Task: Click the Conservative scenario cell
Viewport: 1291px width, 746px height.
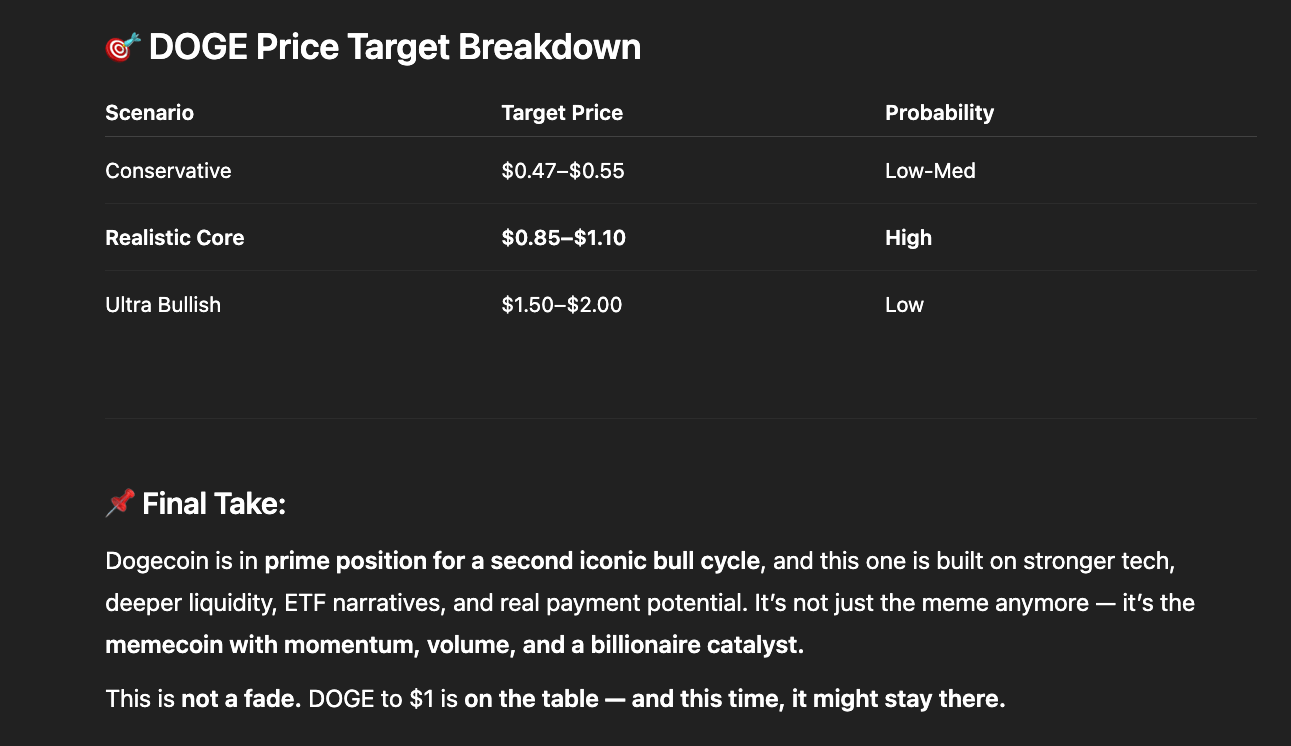Action: coord(168,171)
